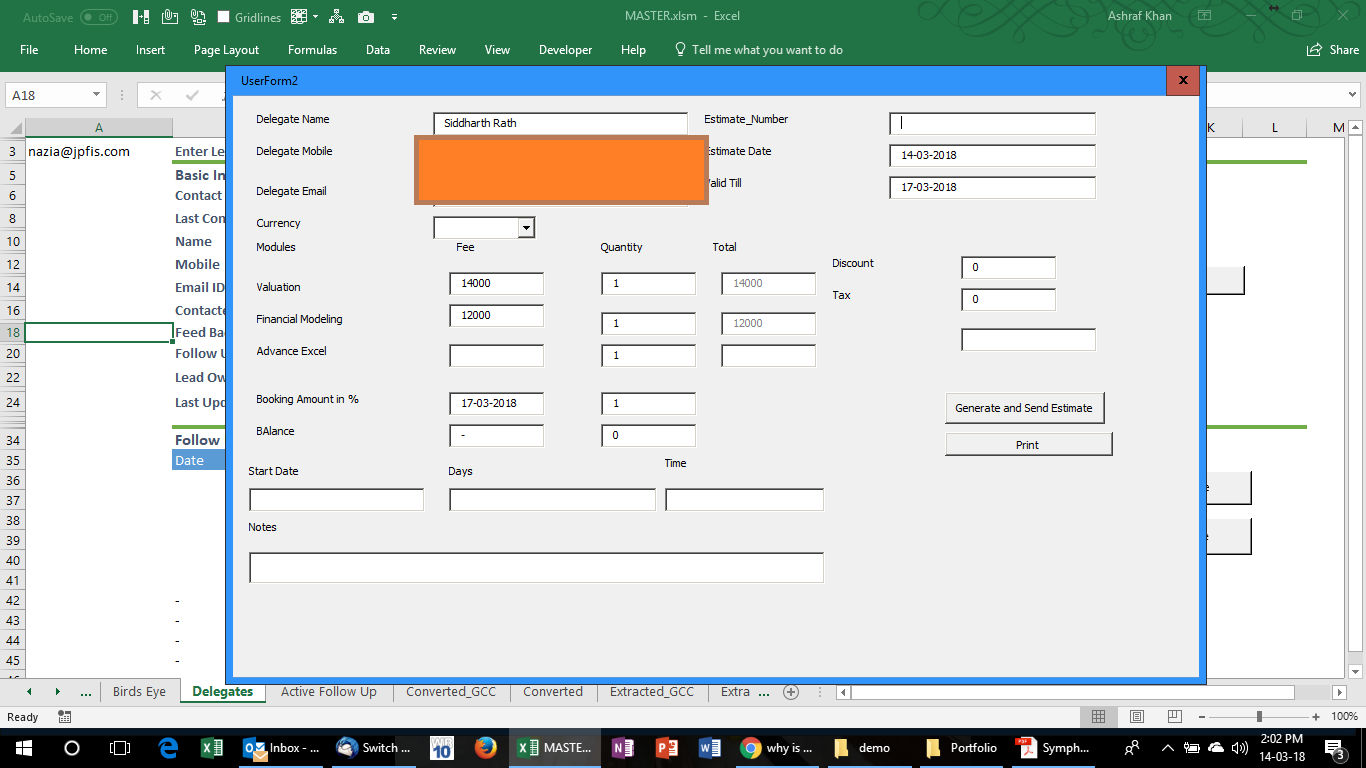
Task: Click the add new sheet plus icon
Action: coord(791,691)
